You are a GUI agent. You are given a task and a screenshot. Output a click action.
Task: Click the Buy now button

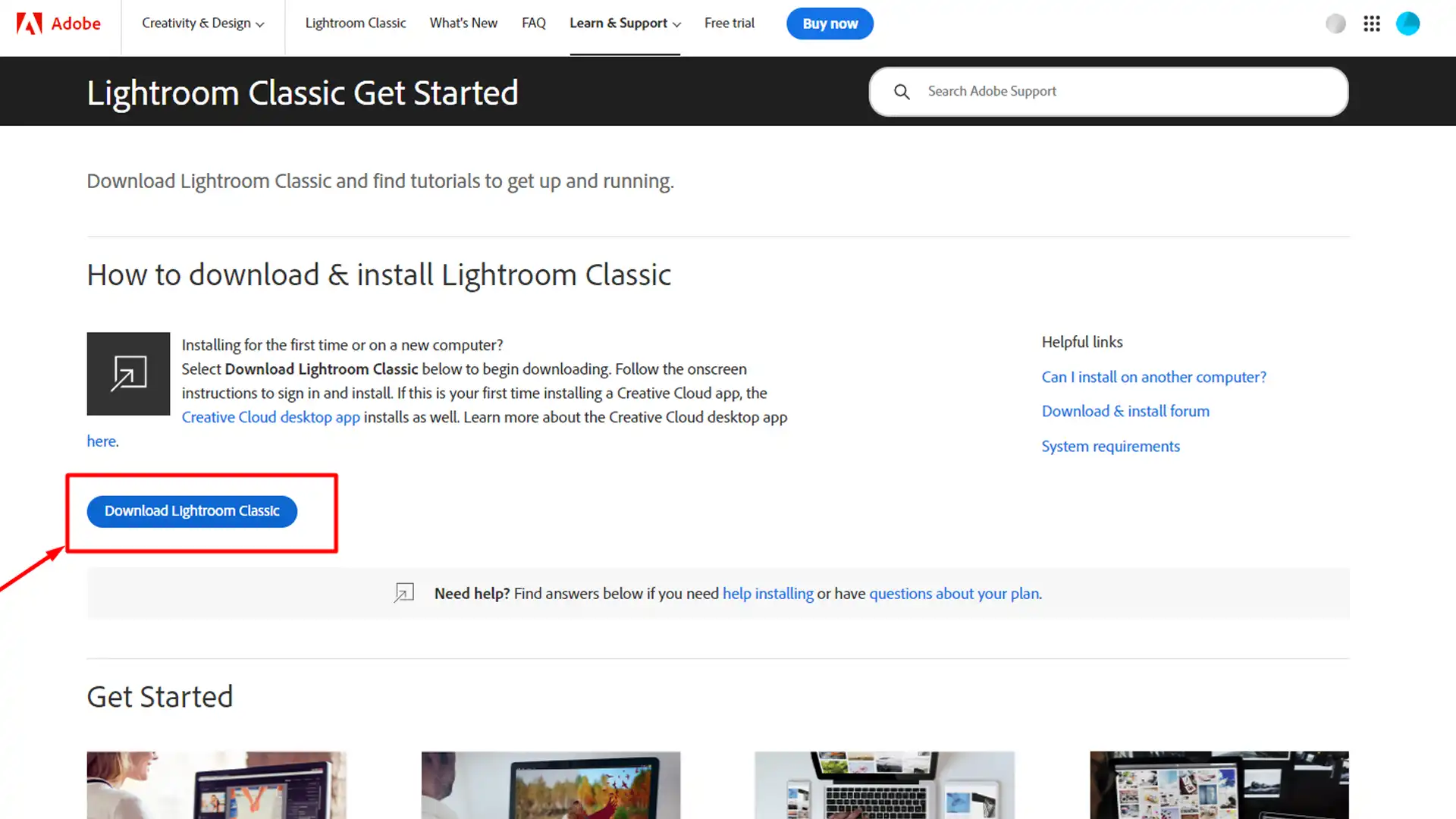830,24
